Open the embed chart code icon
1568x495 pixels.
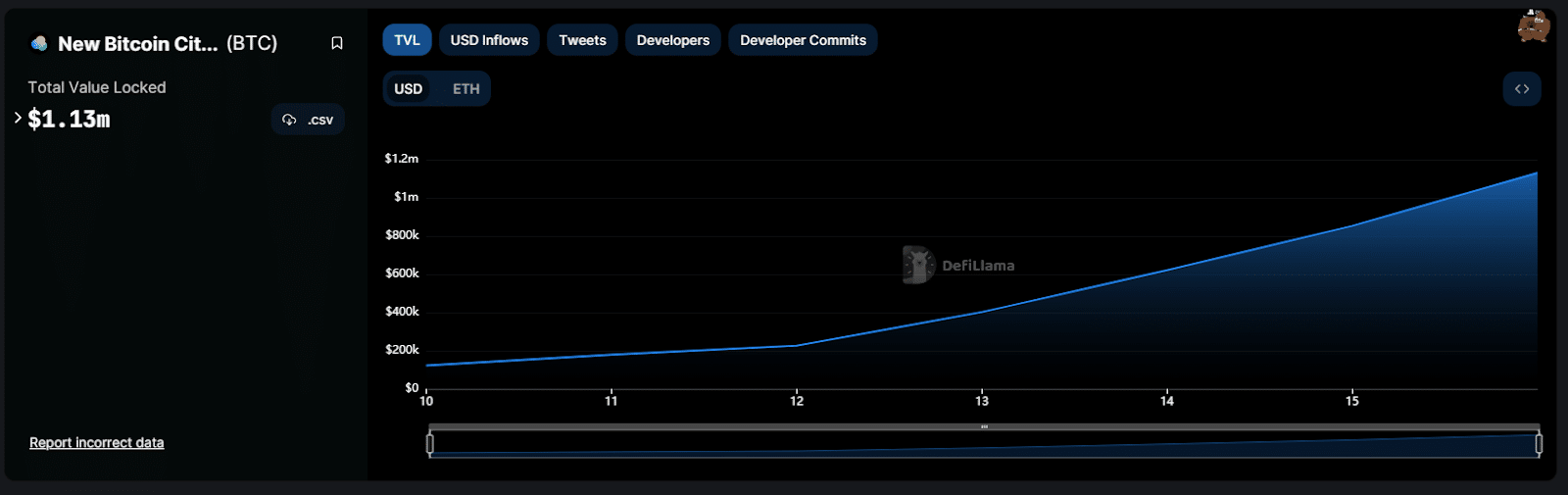click(1521, 89)
